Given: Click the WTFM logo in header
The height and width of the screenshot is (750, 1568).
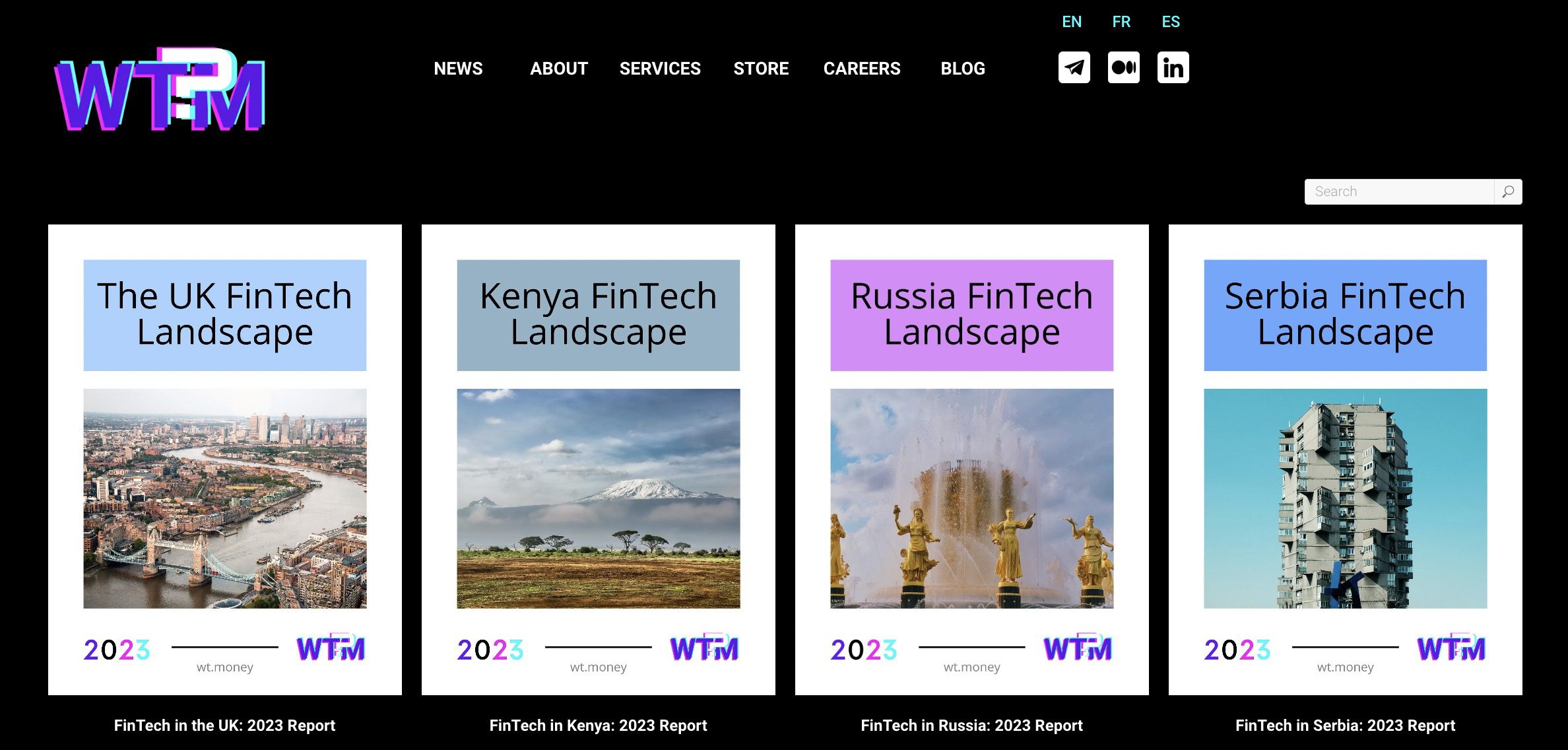Looking at the screenshot, I should pos(160,89).
